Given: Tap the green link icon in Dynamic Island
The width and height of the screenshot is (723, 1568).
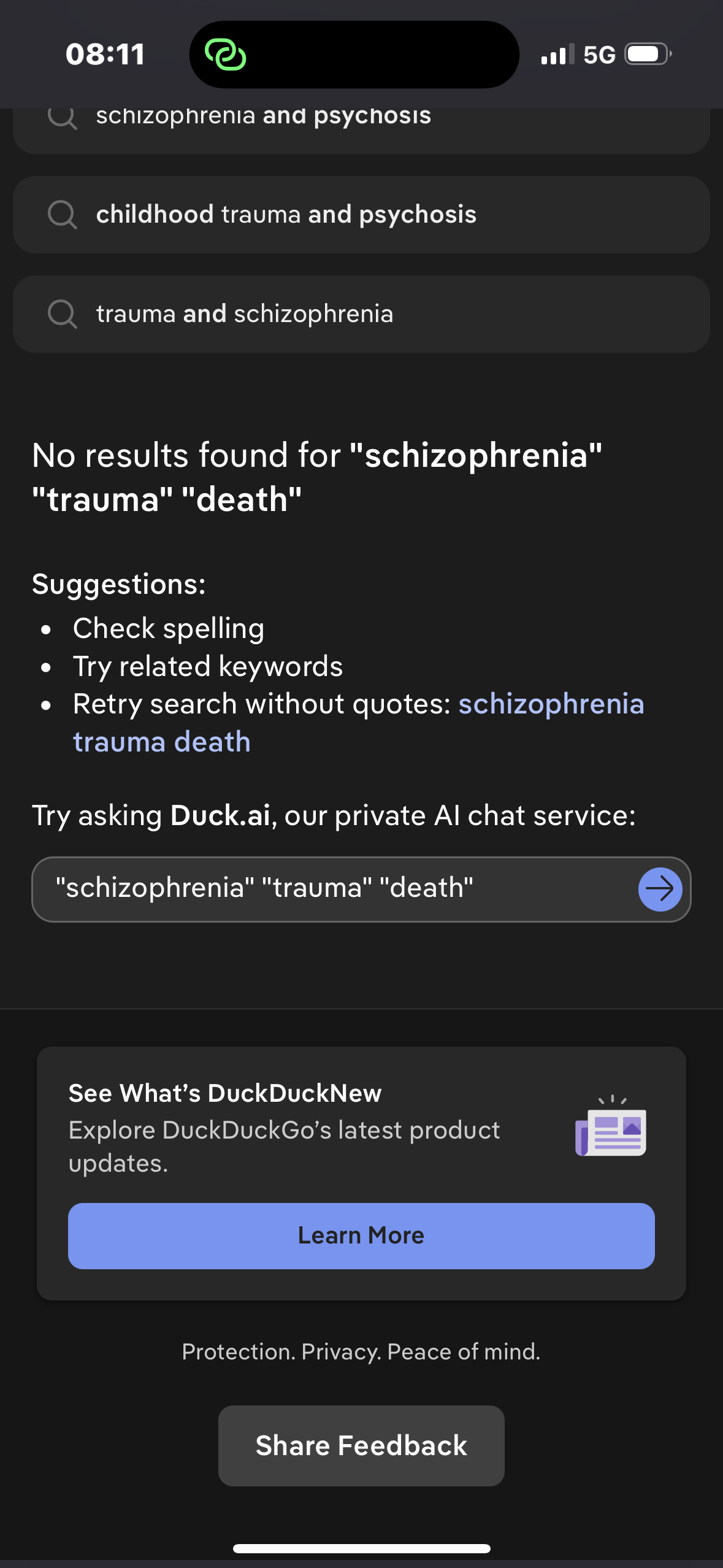Looking at the screenshot, I should (x=225, y=55).
